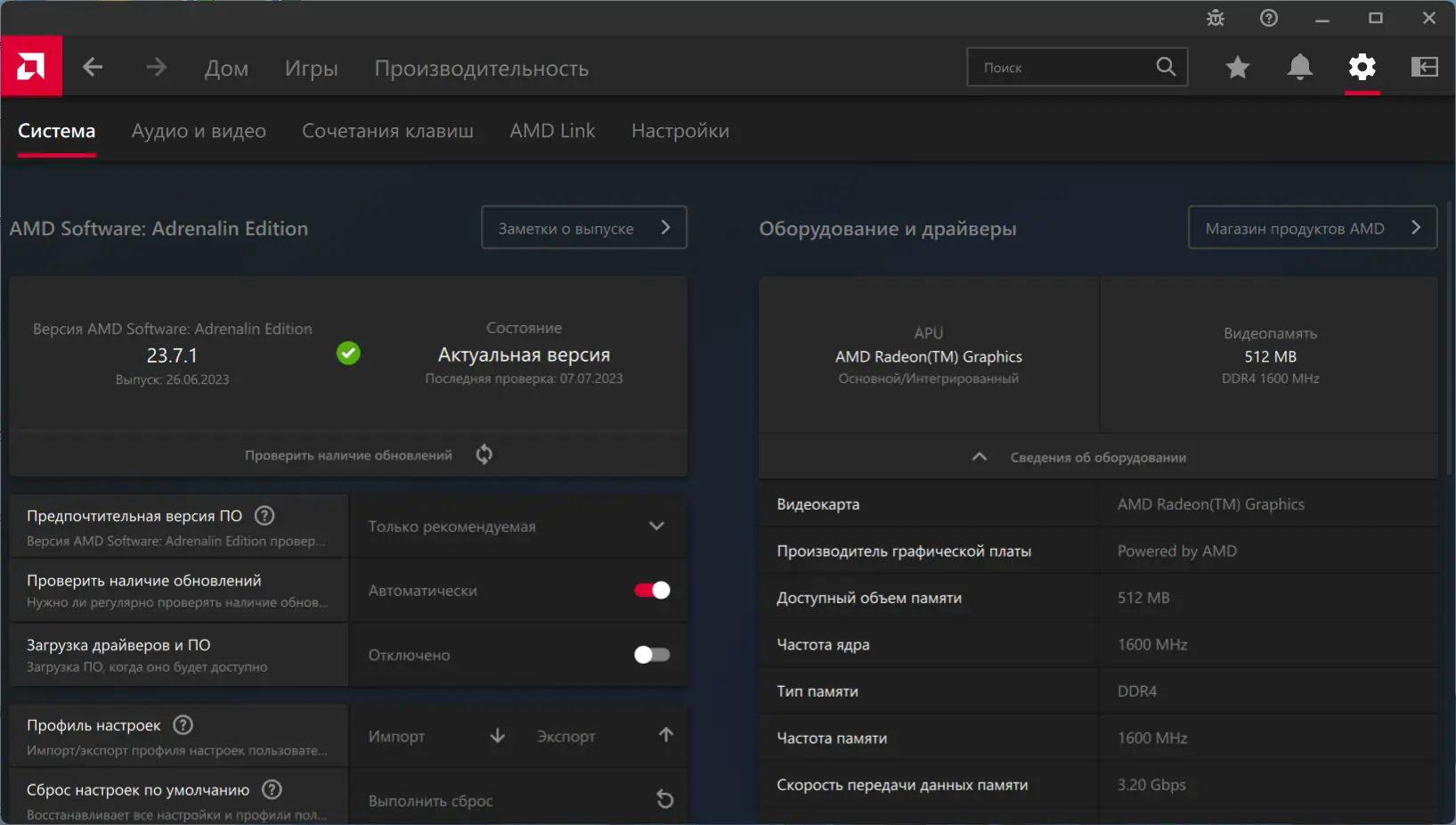Click the AMD logo home icon

tap(31, 67)
